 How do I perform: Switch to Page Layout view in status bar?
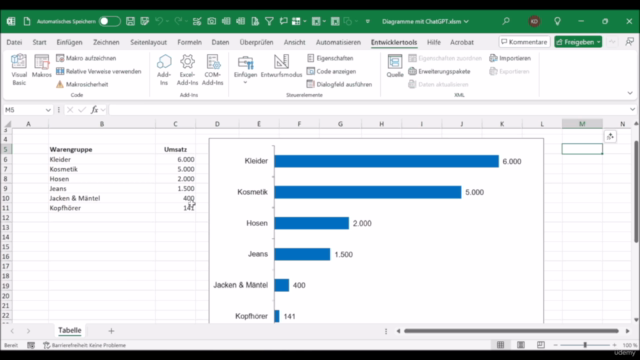(521, 345)
